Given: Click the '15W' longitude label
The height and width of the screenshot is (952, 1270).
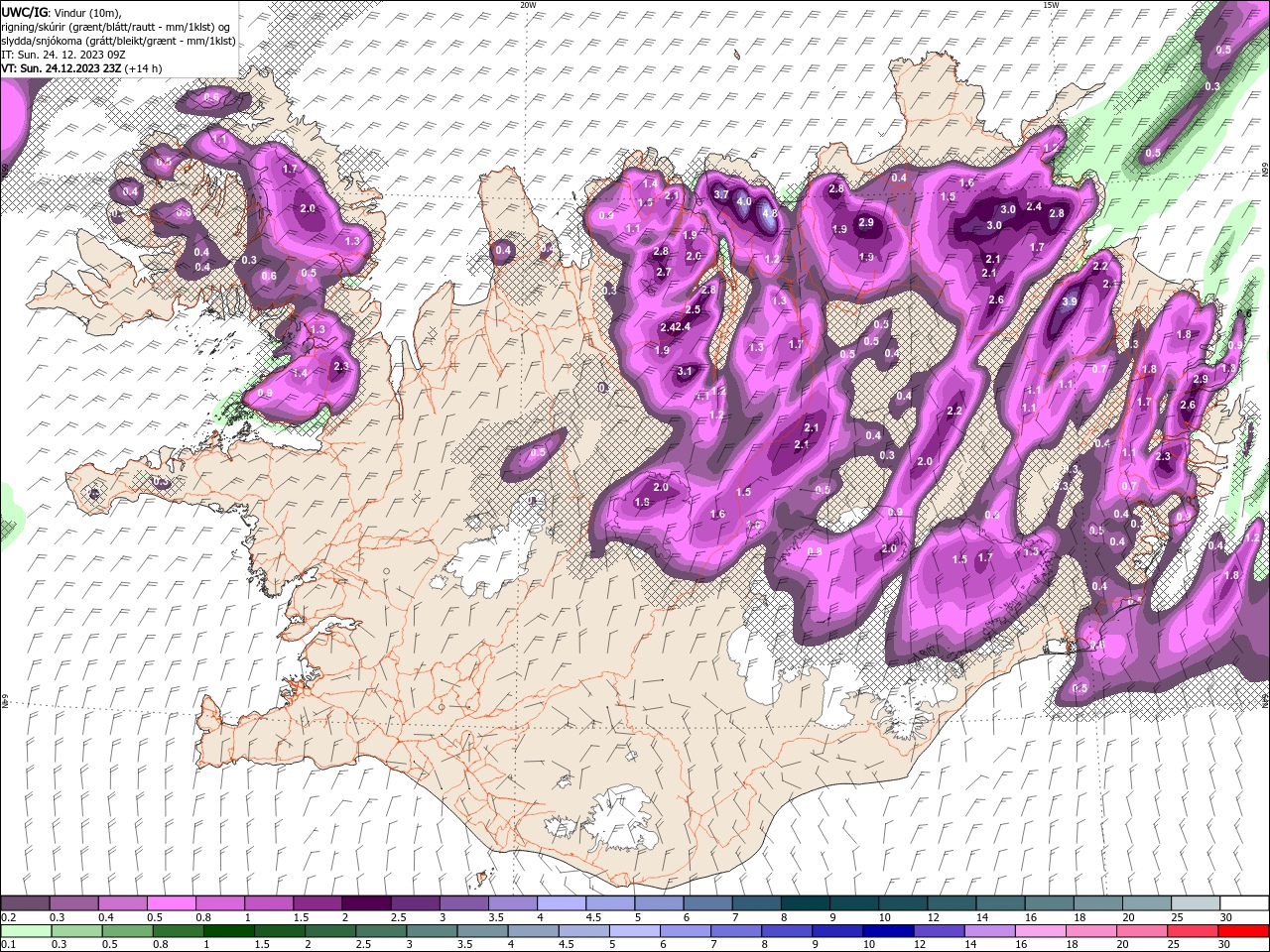Looking at the screenshot, I should [x=1050, y=5].
